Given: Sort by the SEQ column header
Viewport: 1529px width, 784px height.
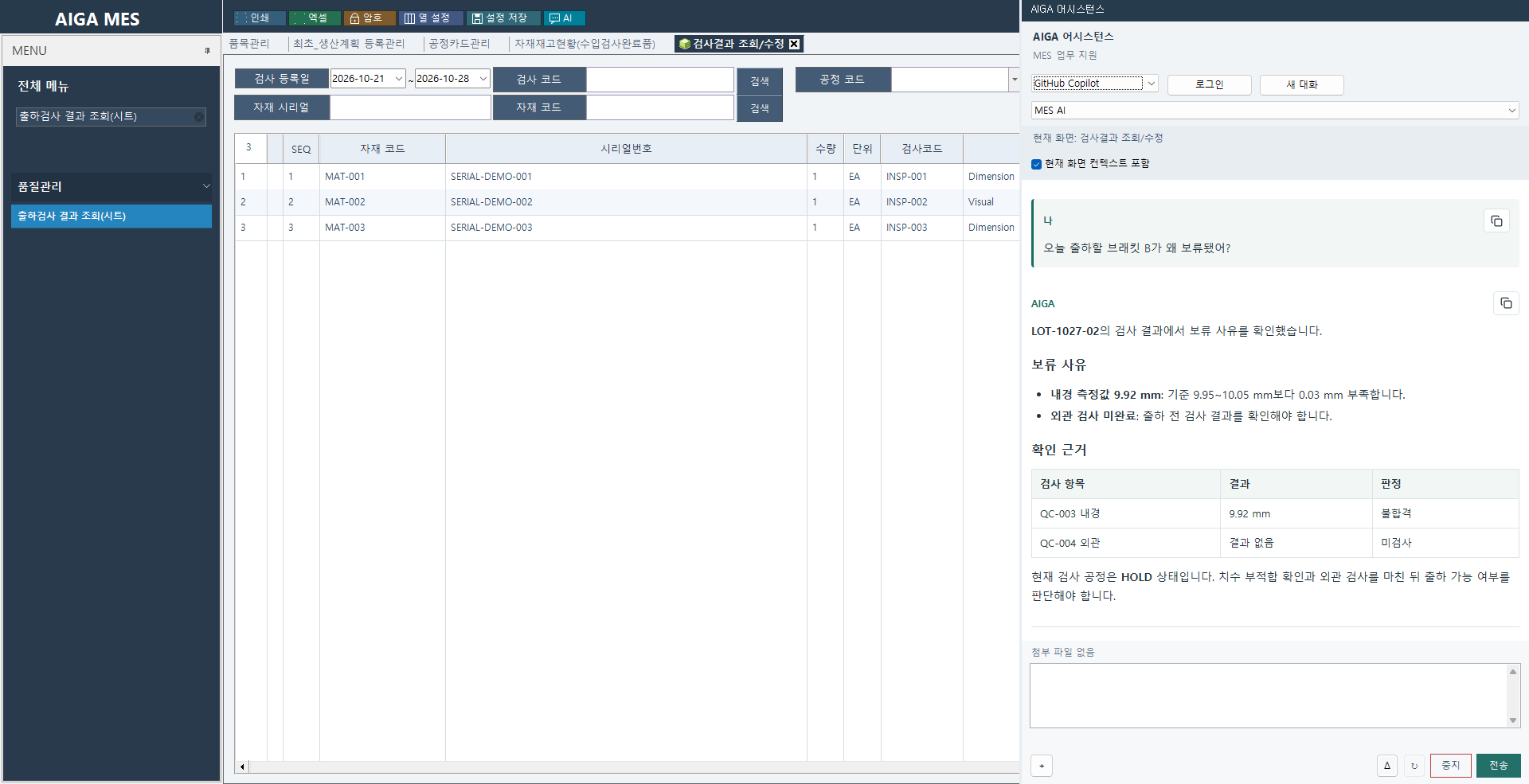Looking at the screenshot, I should [301, 150].
